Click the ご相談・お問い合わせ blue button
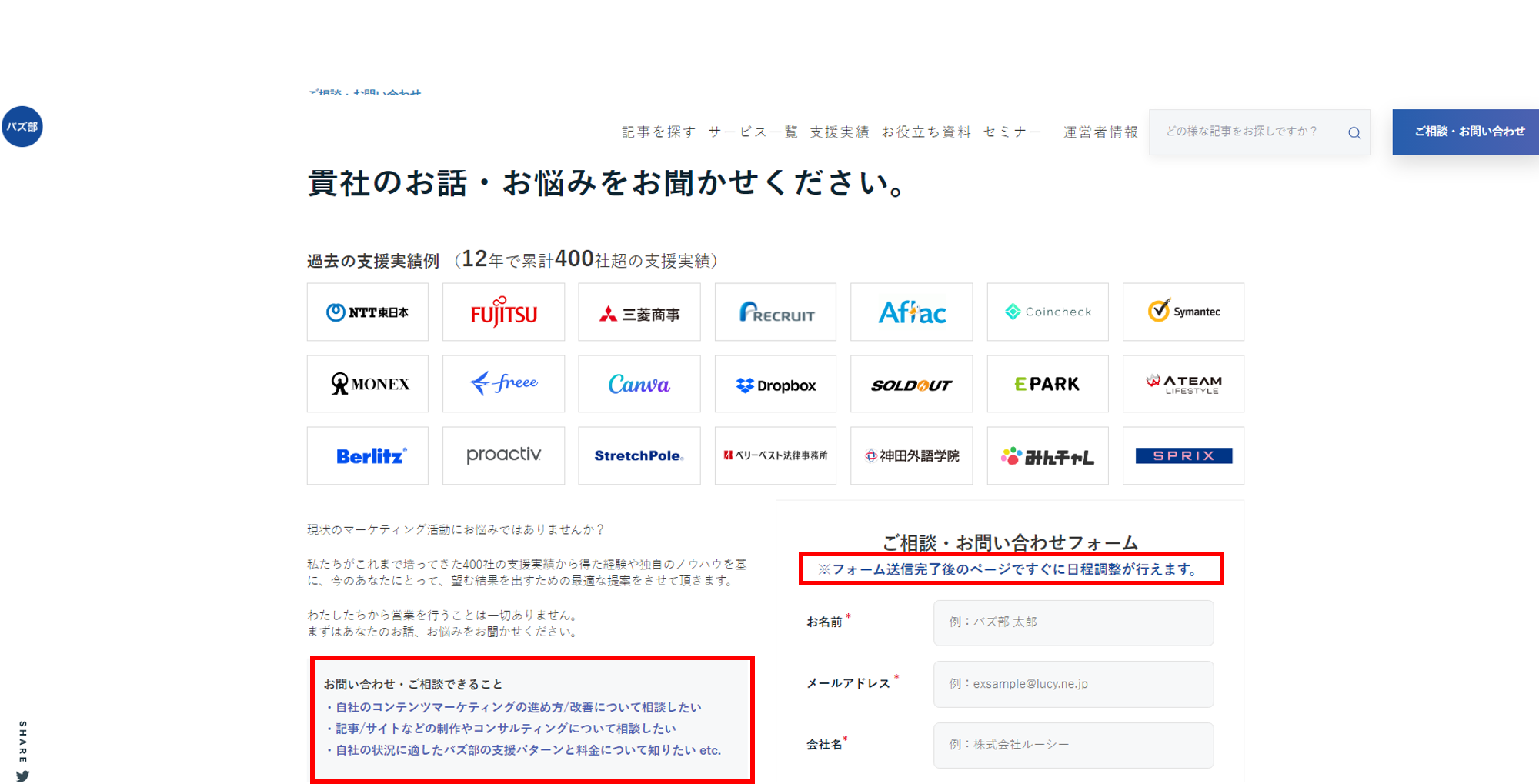 [x=1466, y=132]
